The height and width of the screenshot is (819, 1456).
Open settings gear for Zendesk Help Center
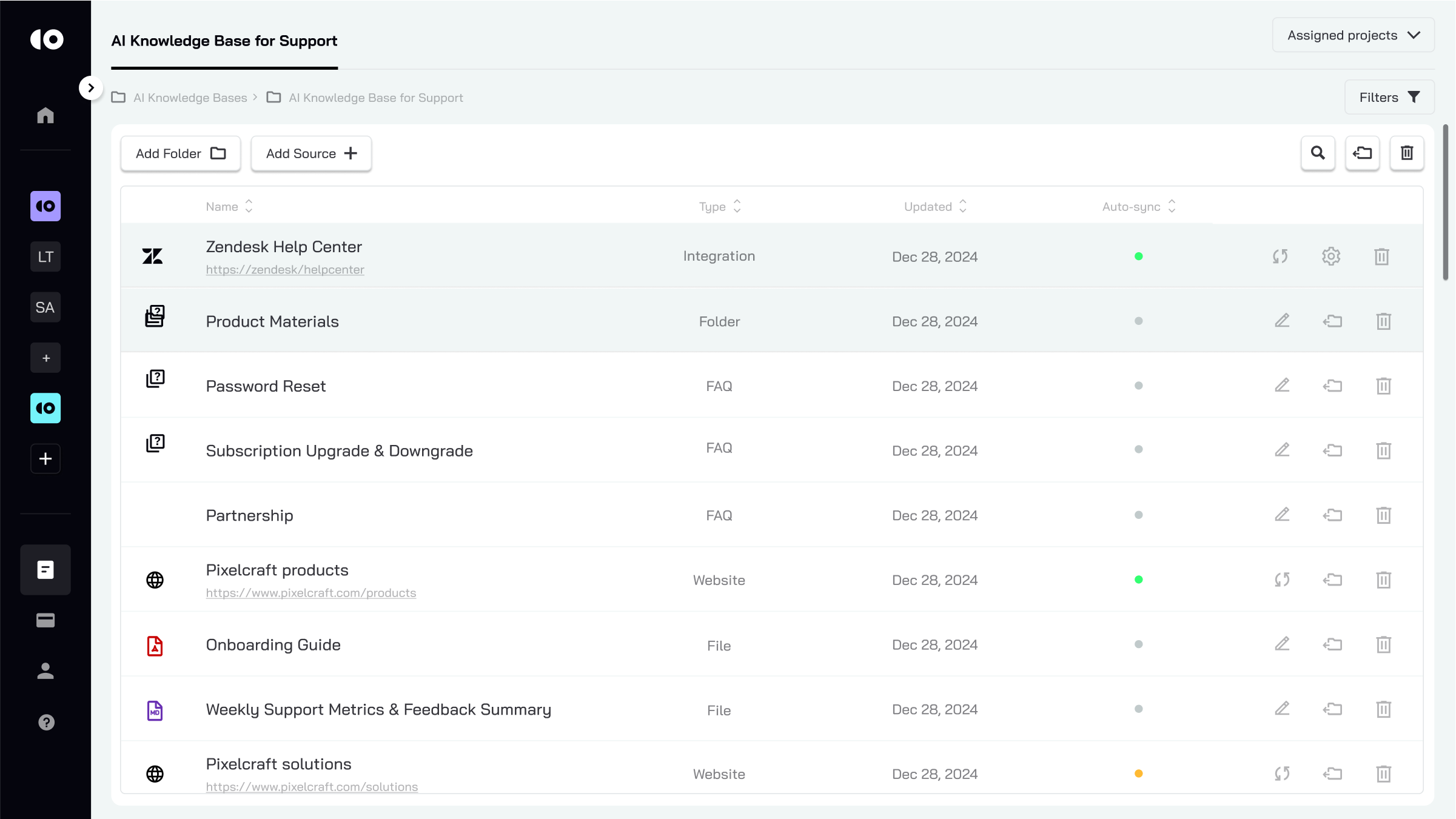click(x=1331, y=256)
